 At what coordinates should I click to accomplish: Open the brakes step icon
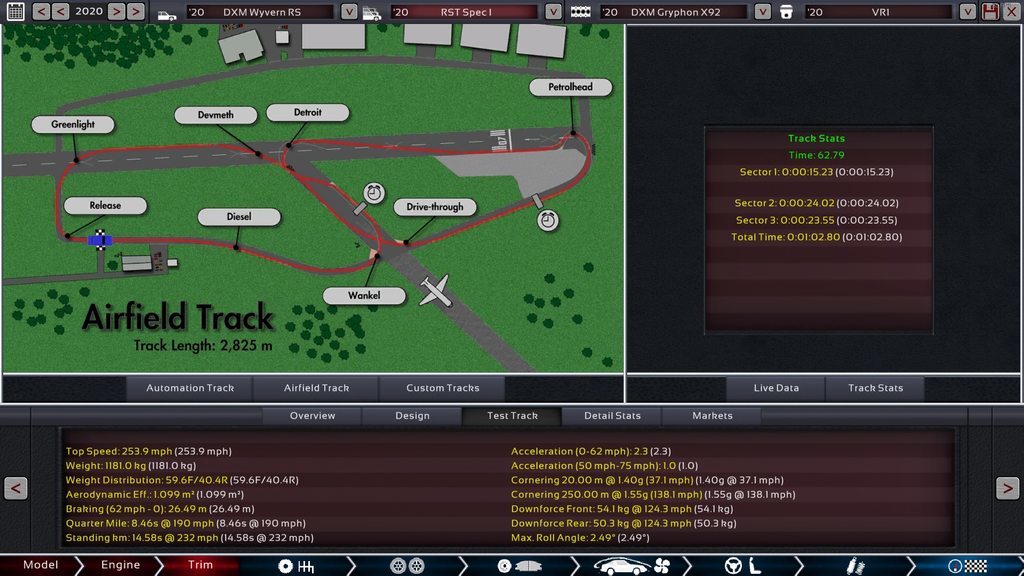click(515, 565)
